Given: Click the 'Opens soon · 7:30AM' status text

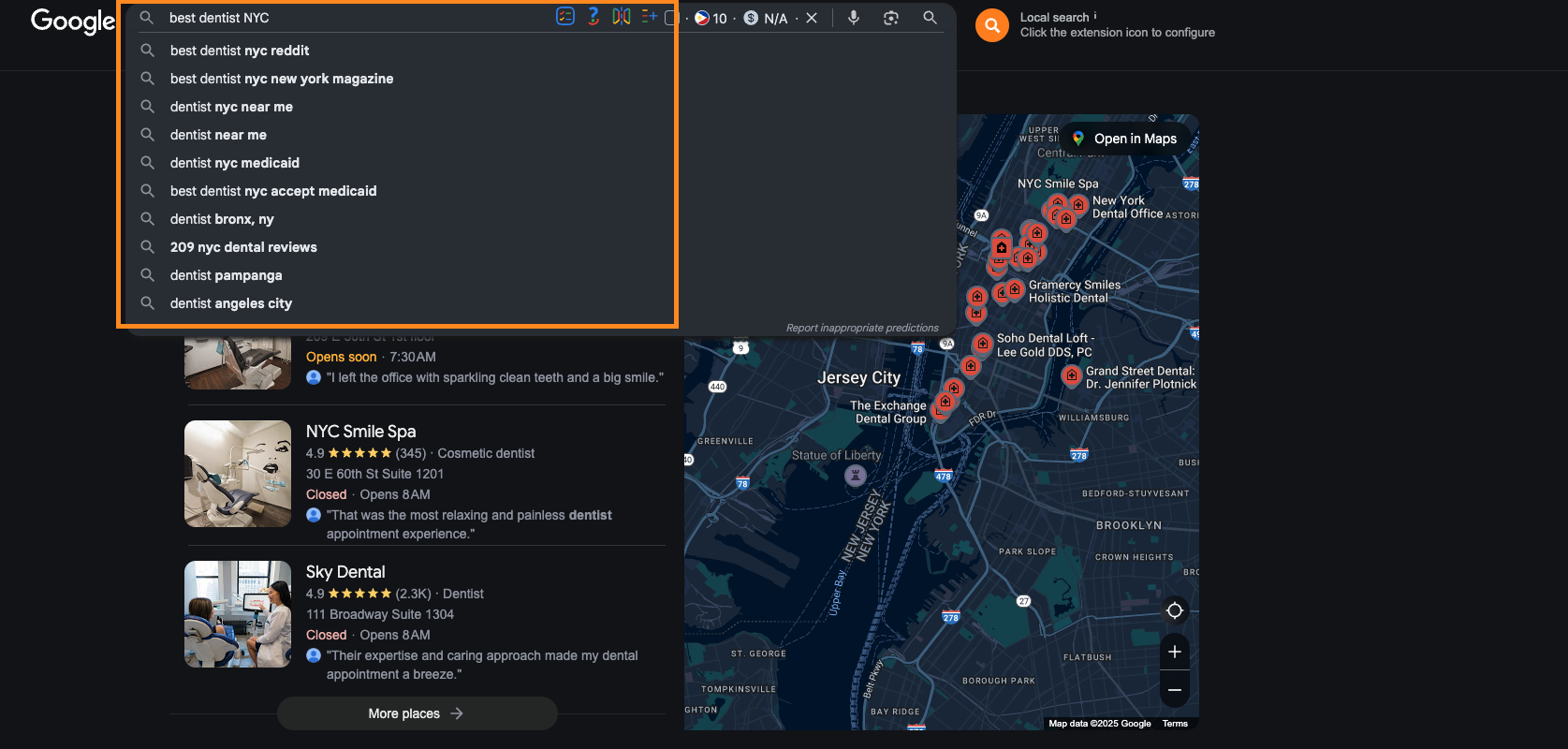Looking at the screenshot, I should tap(371, 357).
